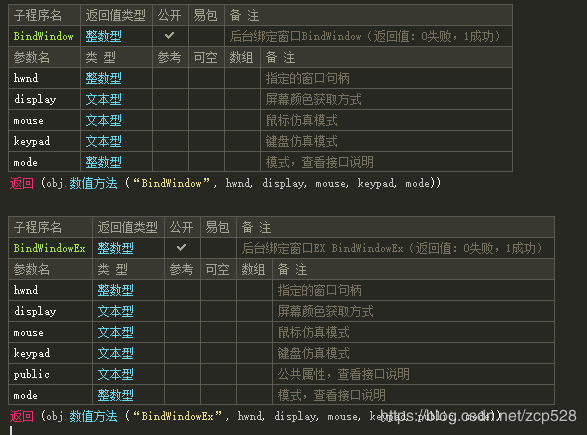Click 返回 keyword in the BindWindowEx code line
Screen dimensions: 587x435
(22, 416)
